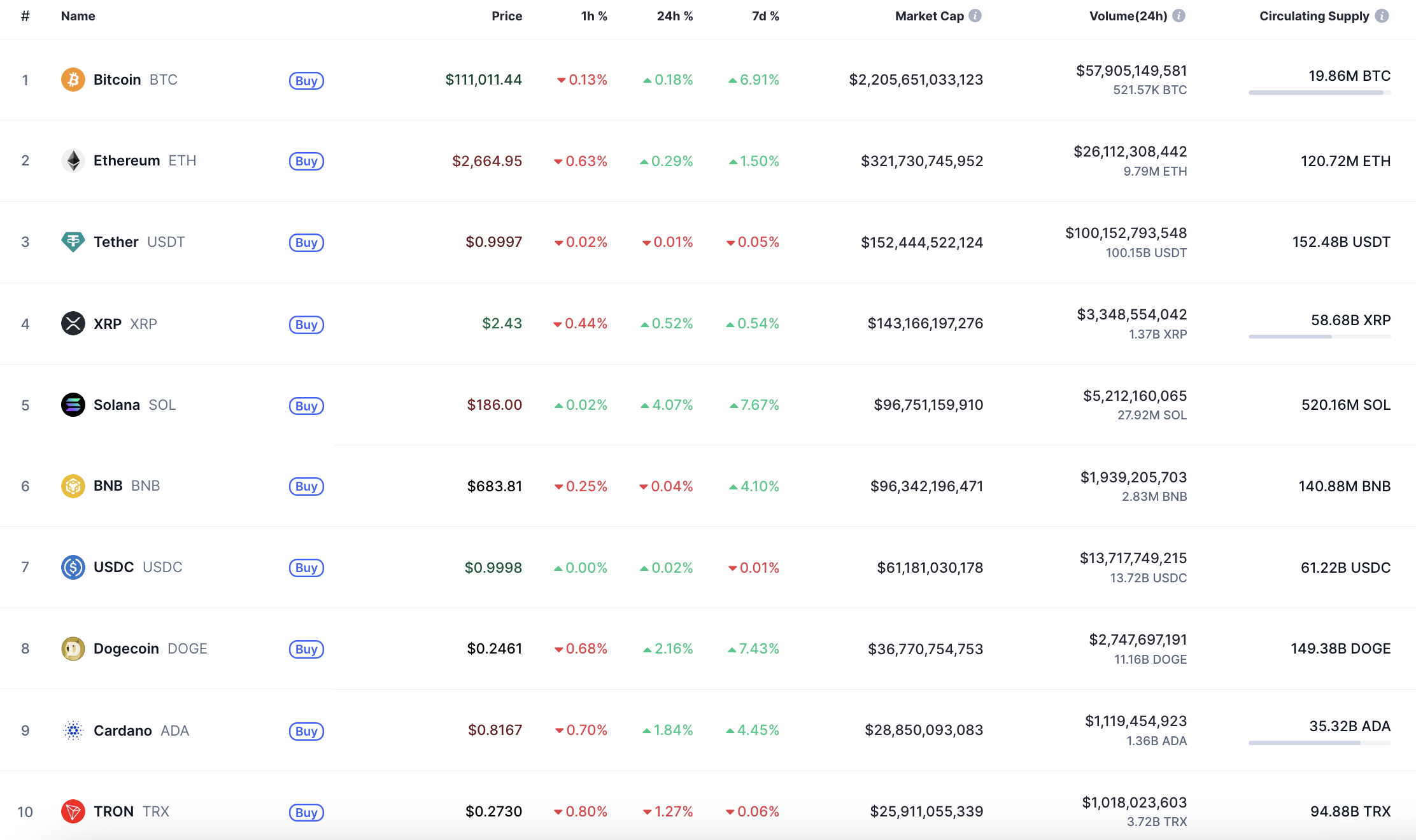Screen dimensions: 1416x840
Task: Open the Volume(24h) info icon
Action: click(x=1179, y=16)
